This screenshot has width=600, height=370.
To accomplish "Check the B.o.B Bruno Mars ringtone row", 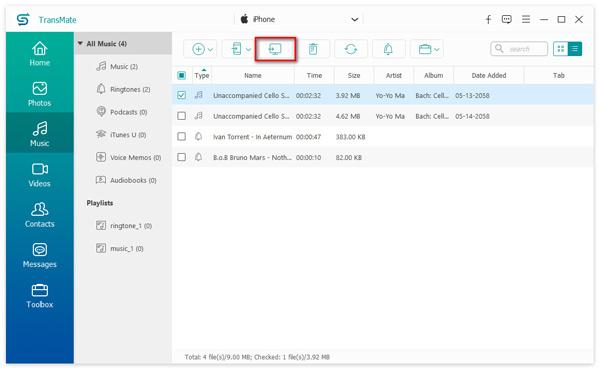I will coord(181,157).
